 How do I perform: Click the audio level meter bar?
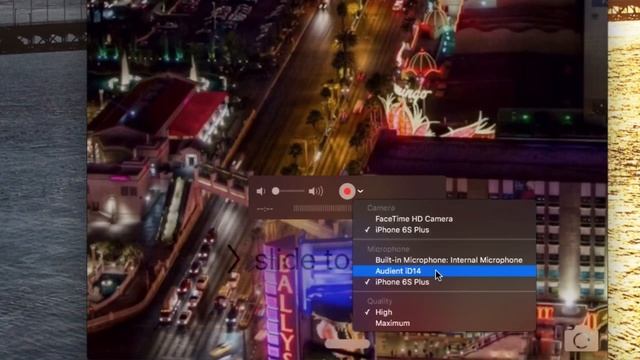tap(322, 209)
